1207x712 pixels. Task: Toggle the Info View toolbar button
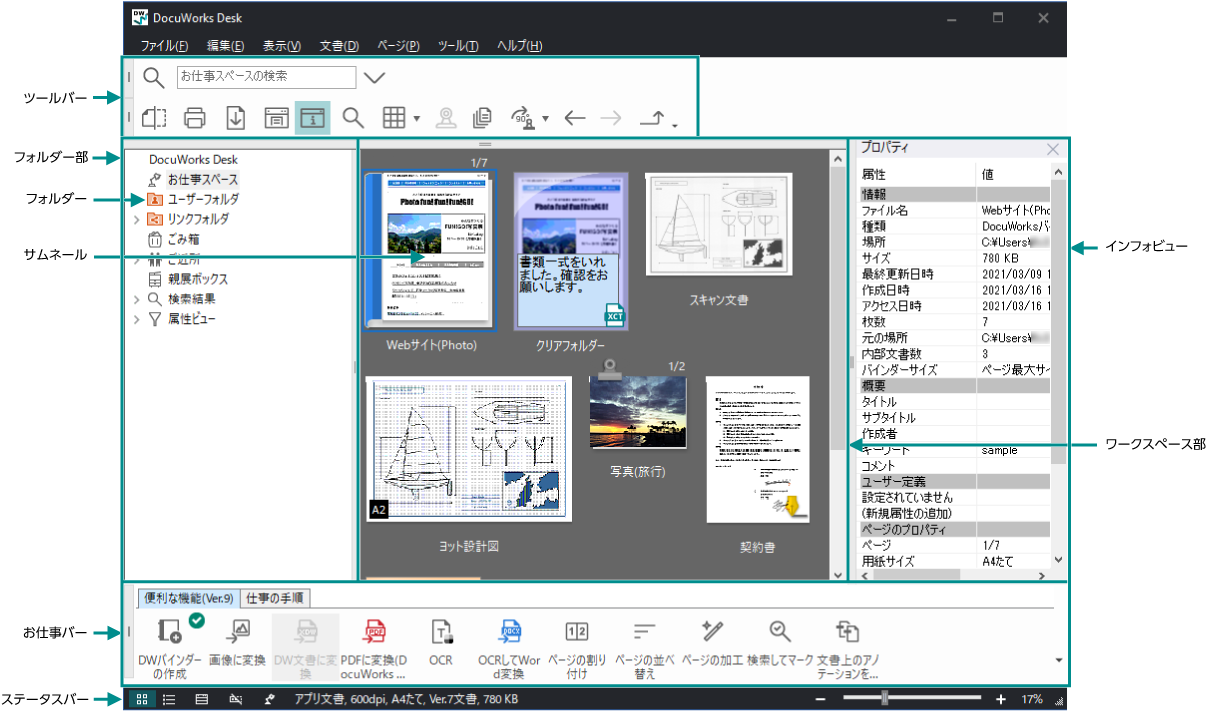pos(313,118)
